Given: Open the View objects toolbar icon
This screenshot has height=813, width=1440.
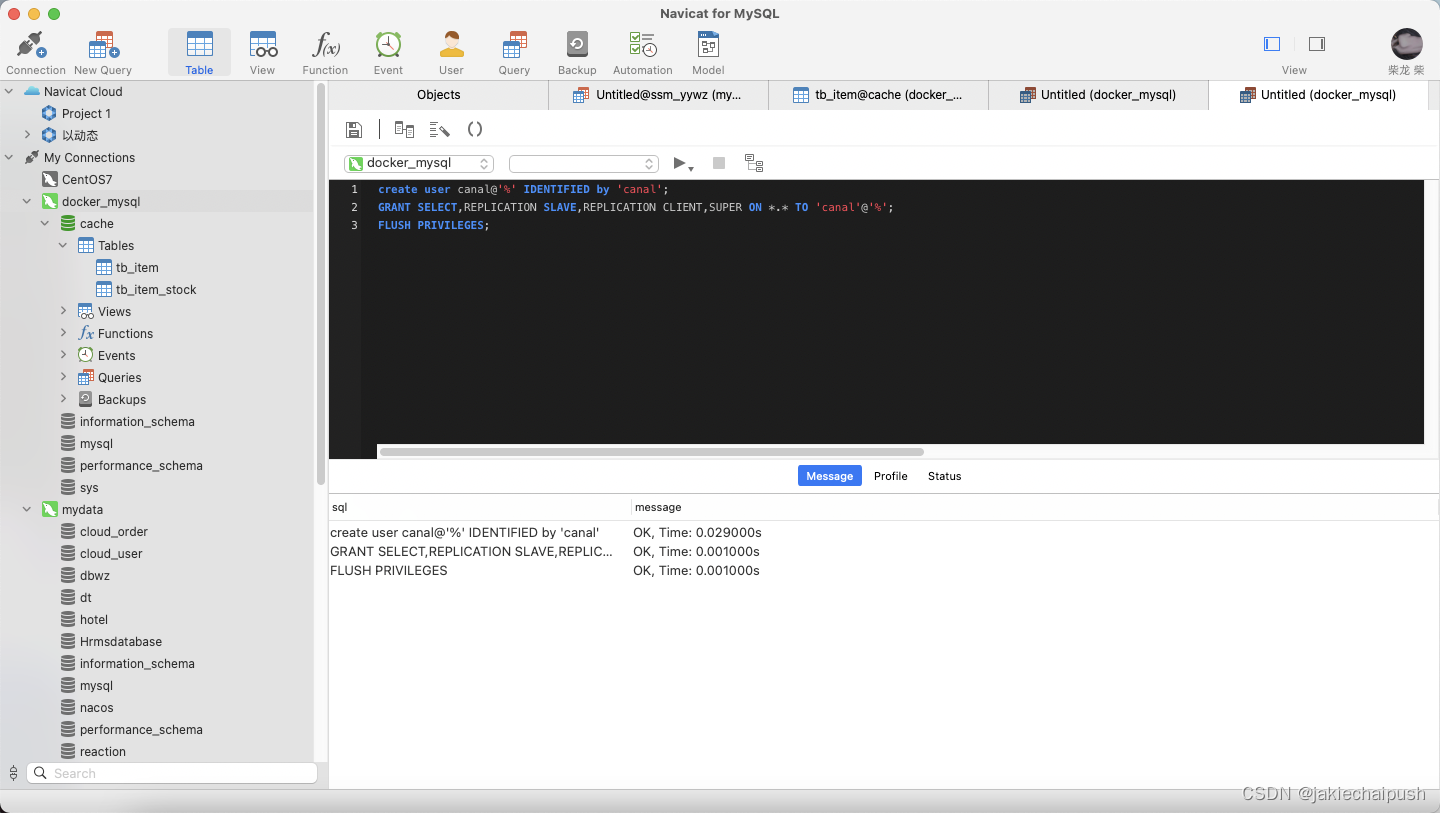Looking at the screenshot, I should 262,52.
